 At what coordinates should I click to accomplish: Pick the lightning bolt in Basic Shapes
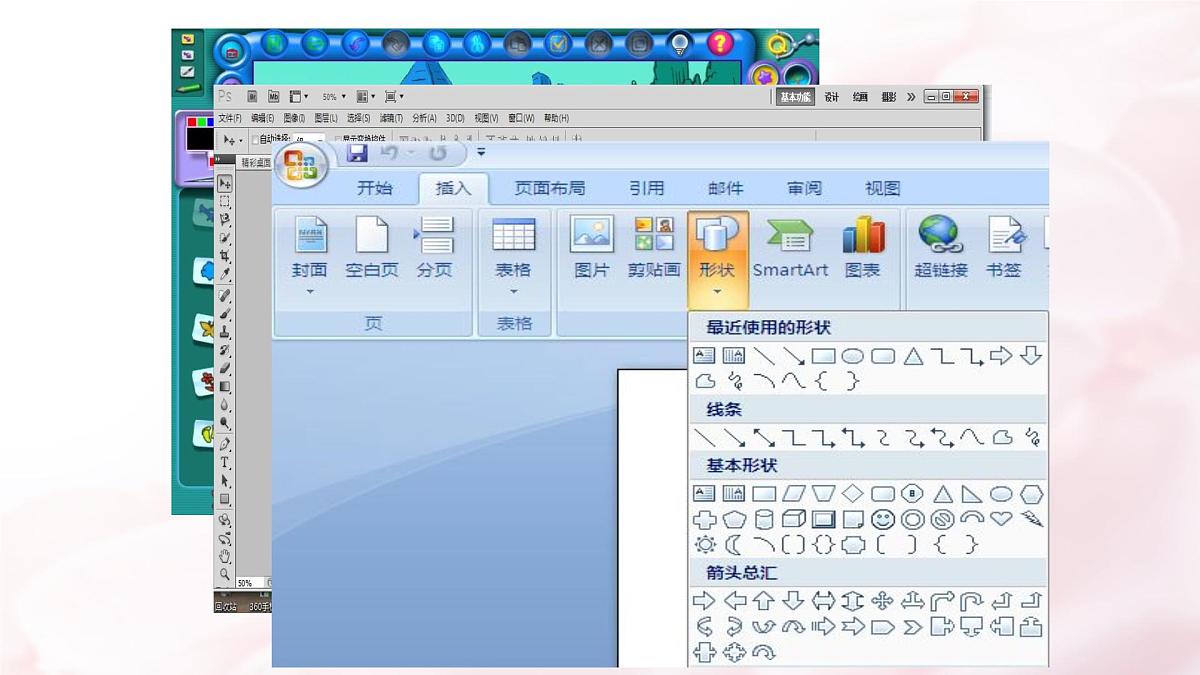click(x=1032, y=519)
